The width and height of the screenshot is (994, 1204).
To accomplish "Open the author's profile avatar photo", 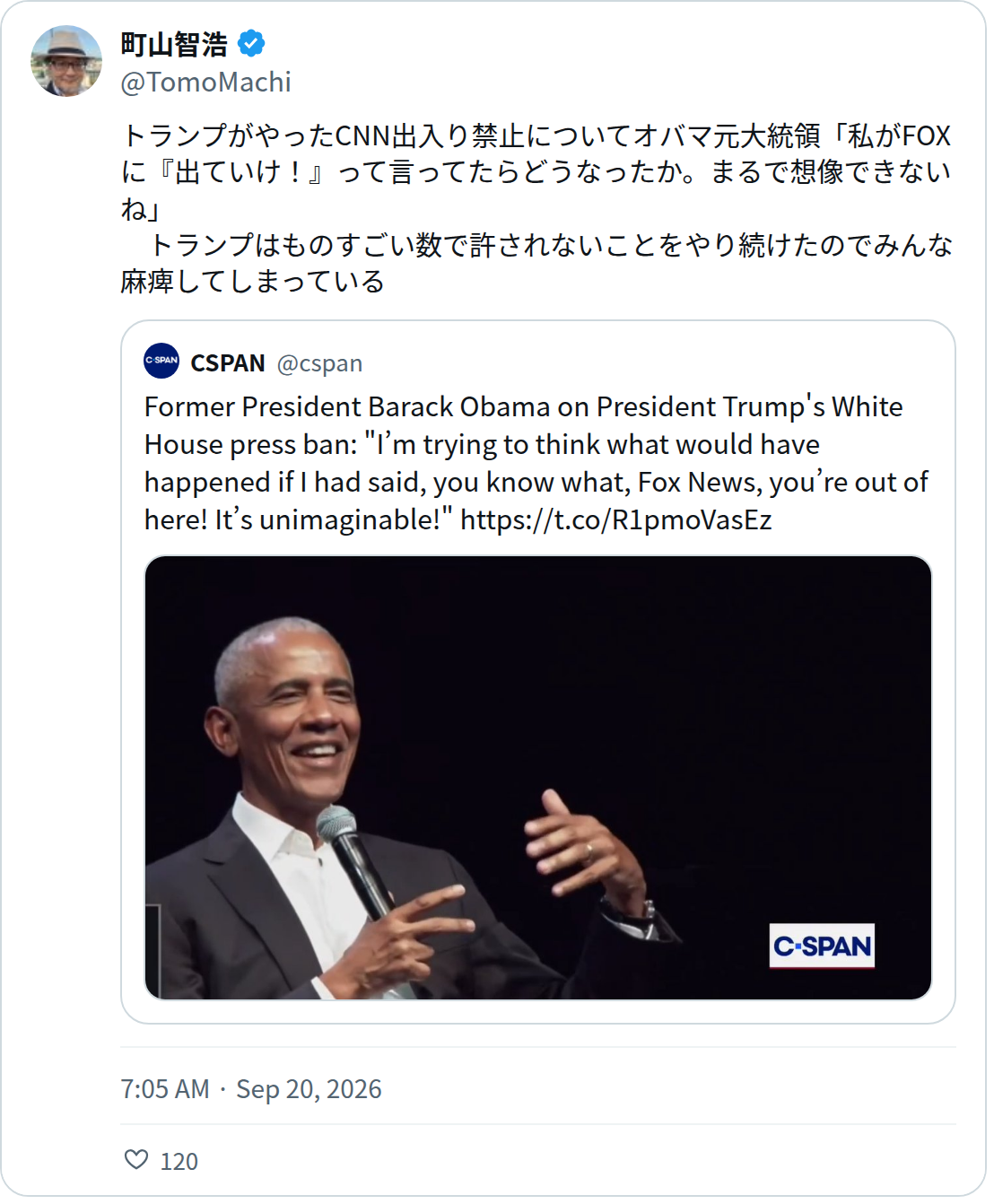I will pyautogui.click(x=66, y=61).
